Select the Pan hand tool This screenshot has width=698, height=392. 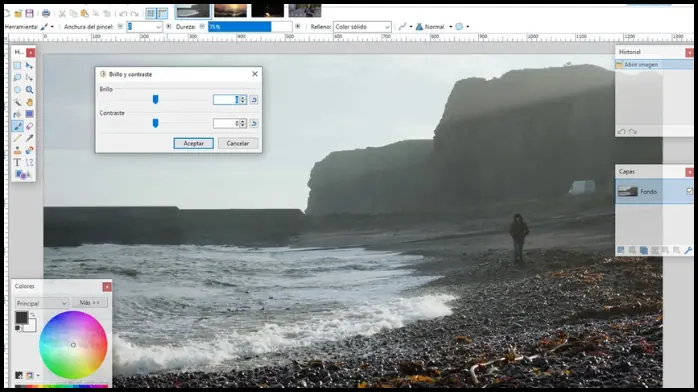[29, 102]
